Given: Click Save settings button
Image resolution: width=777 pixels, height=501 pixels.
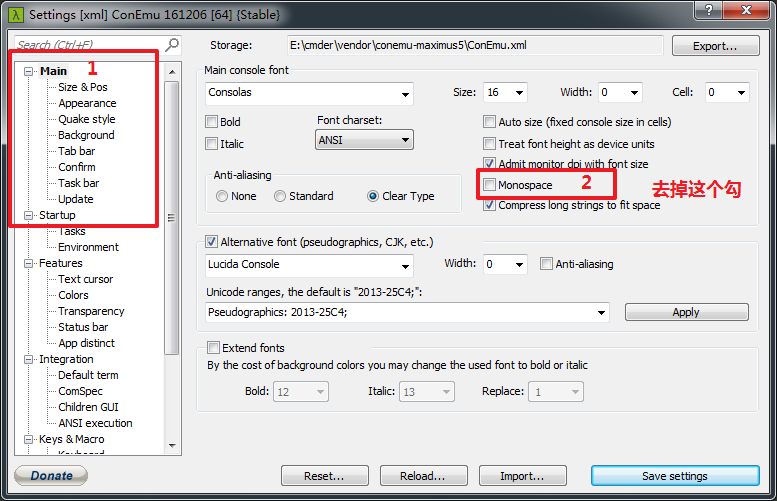Looking at the screenshot, I should click(675, 476).
